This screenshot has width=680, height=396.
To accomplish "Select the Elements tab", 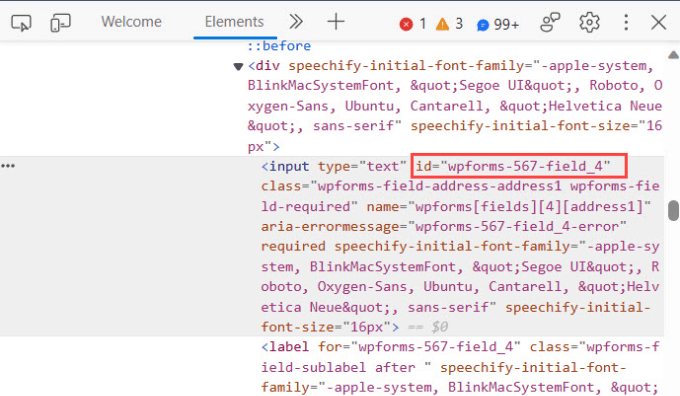I will click(x=234, y=22).
